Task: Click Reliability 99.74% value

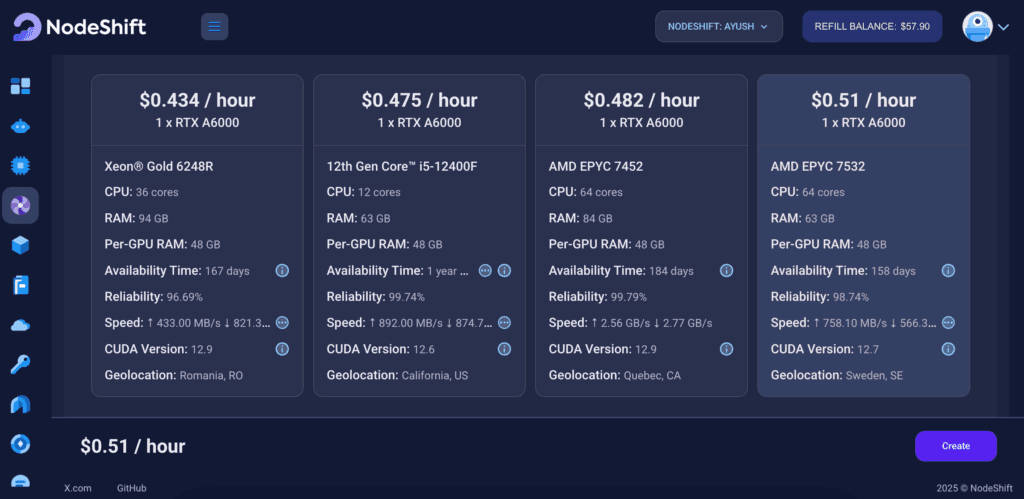Action: [406, 297]
